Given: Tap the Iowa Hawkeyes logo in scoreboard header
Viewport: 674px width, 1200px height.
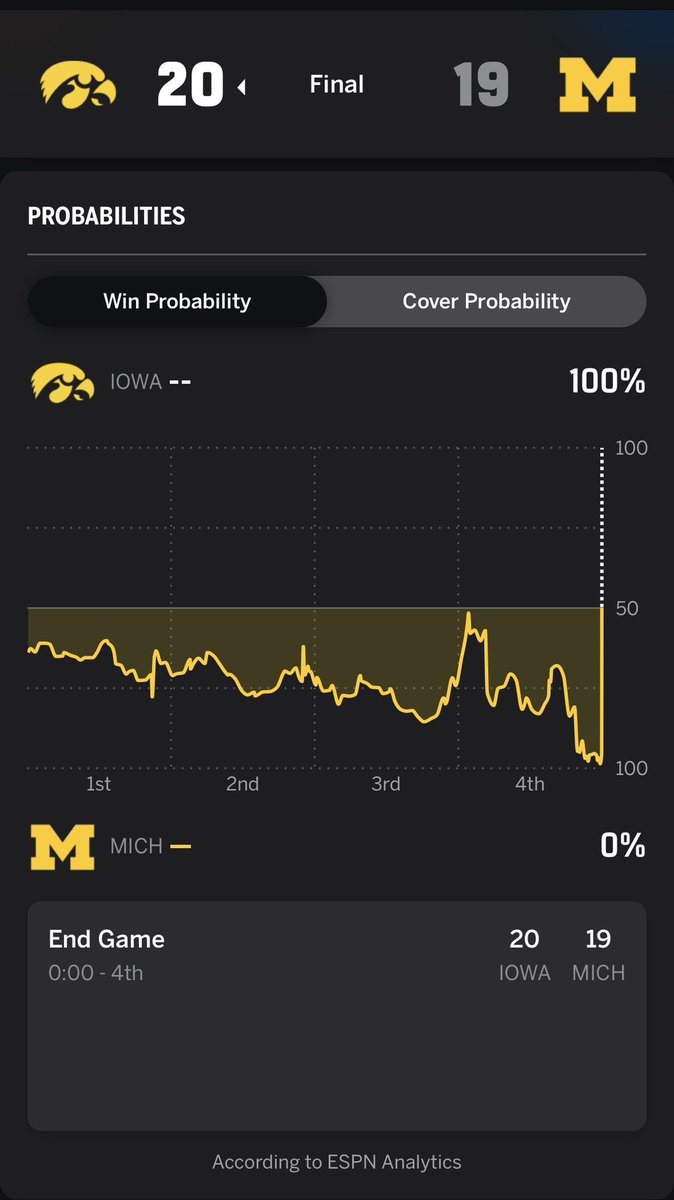Looking at the screenshot, I should point(78,86).
